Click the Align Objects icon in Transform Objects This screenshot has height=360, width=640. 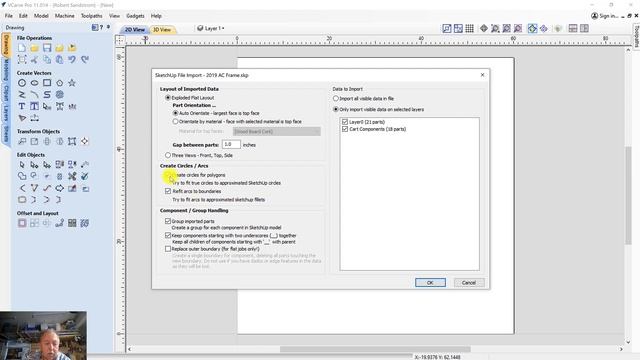point(84,141)
